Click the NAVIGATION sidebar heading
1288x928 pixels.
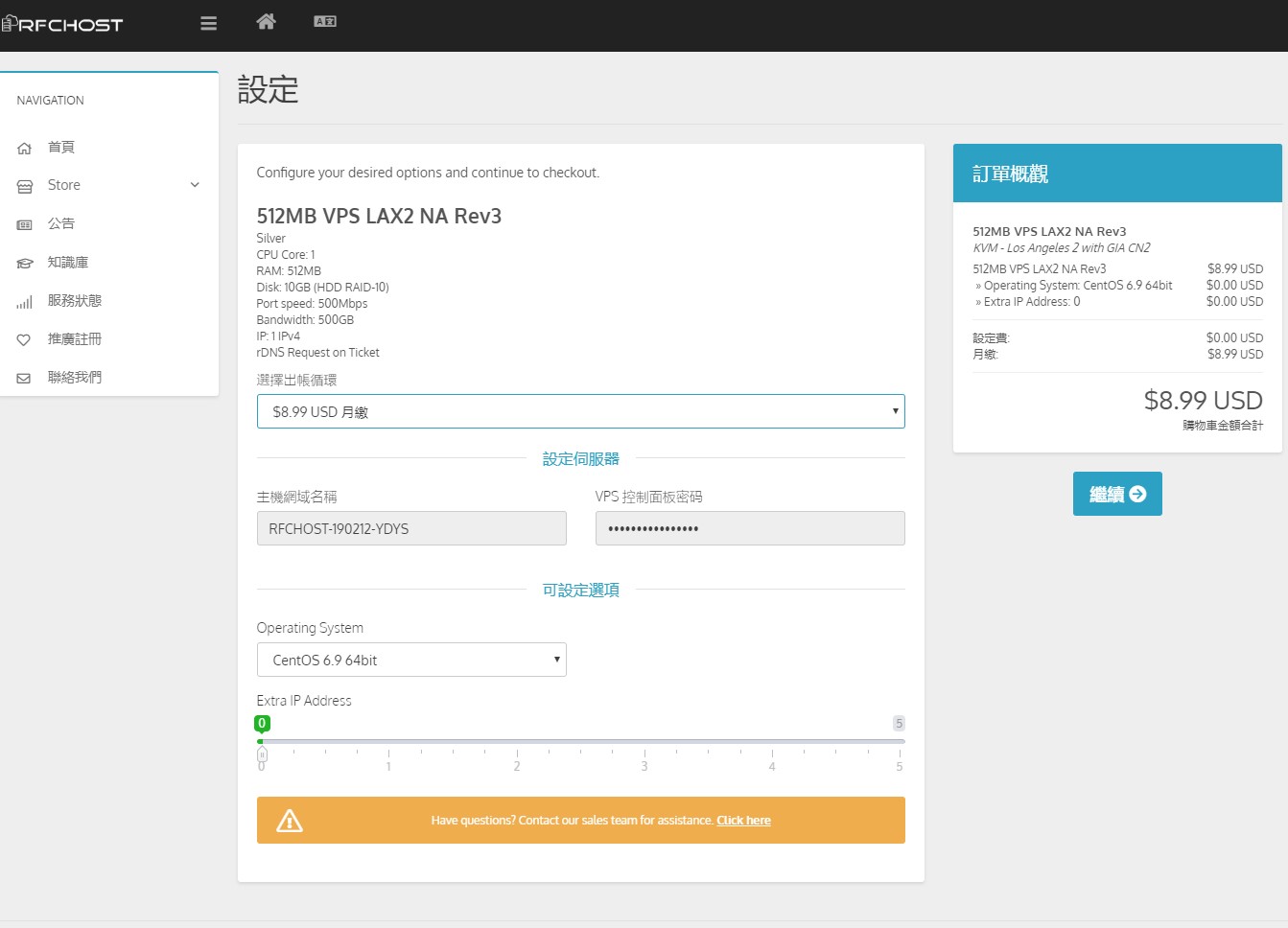pos(50,100)
